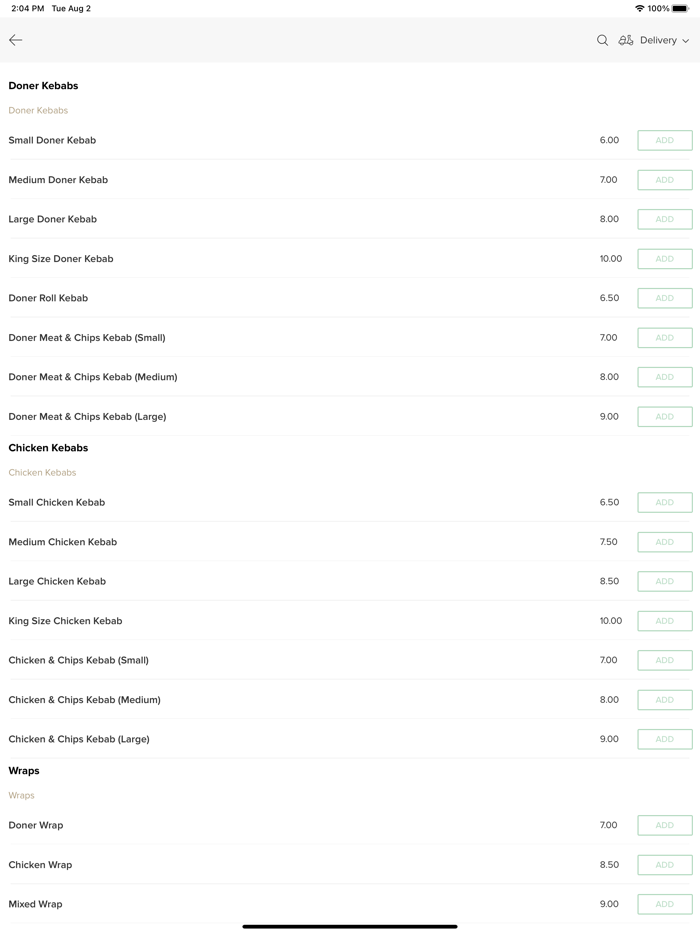Tap the Wi-Fi status icon
700x934 pixels.
click(x=639, y=8)
